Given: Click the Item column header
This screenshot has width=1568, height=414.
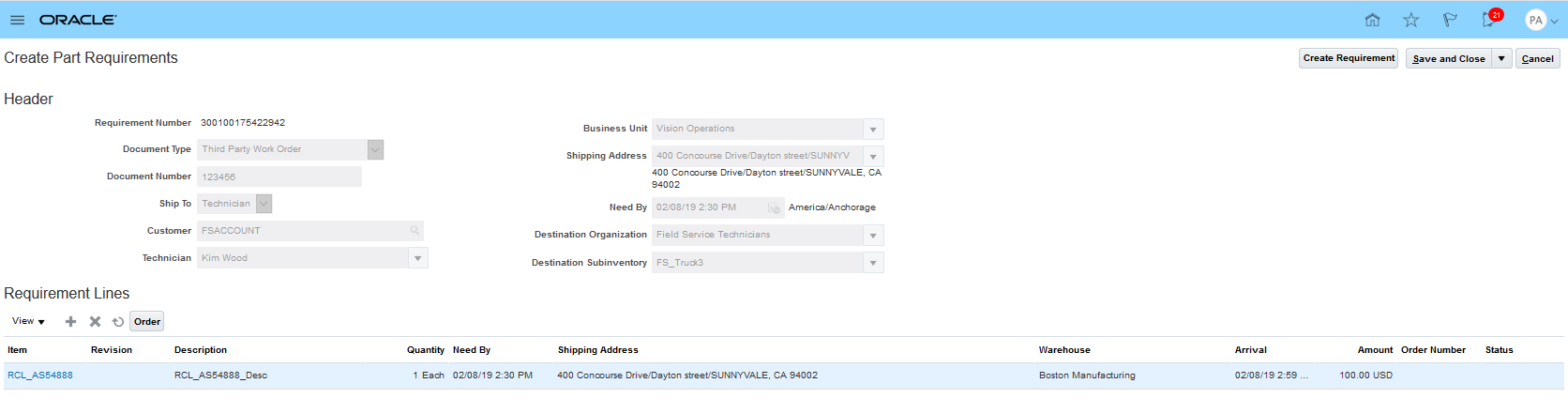Looking at the screenshot, I should [18, 350].
